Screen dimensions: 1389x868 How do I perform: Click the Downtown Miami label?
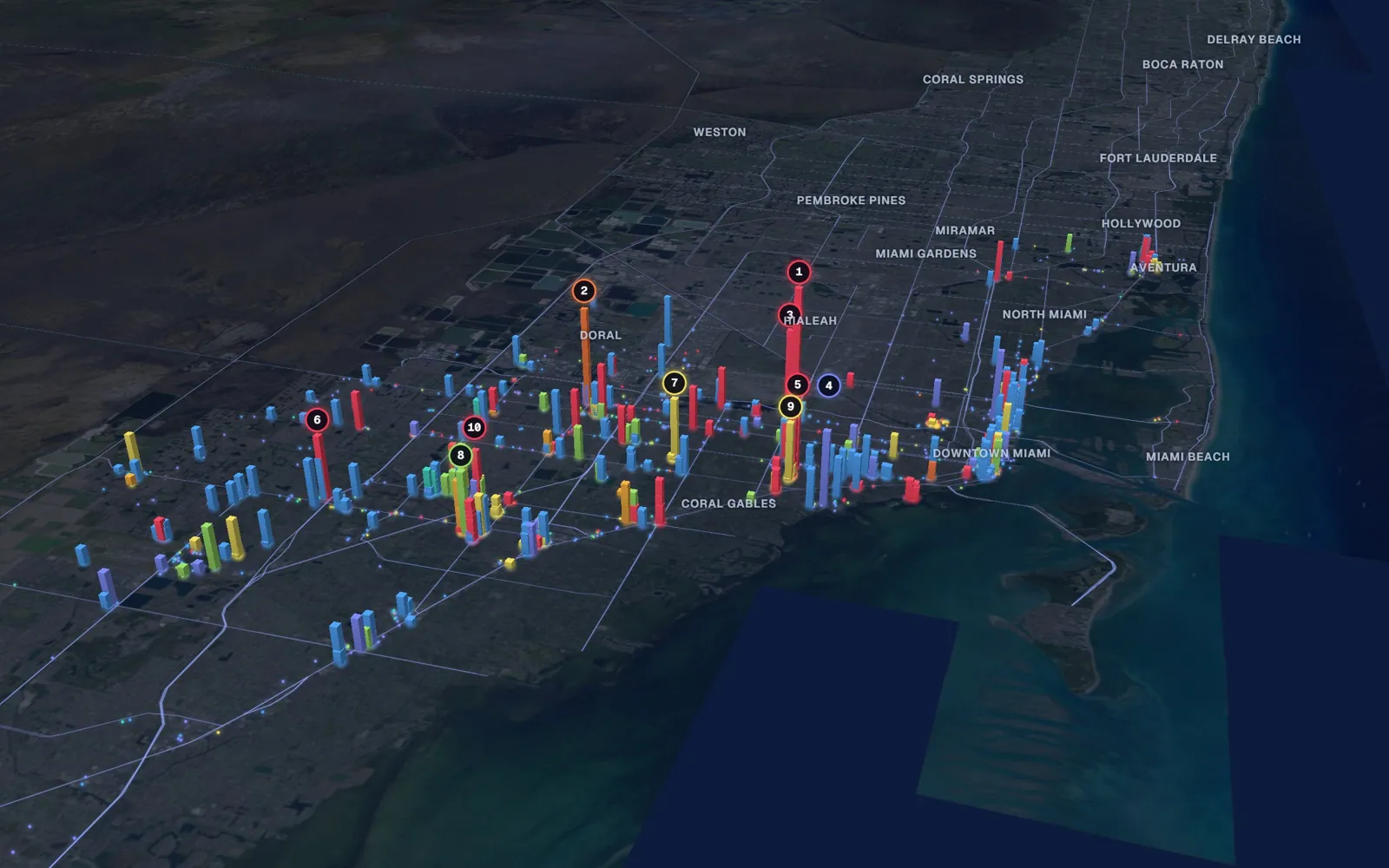pos(991,453)
